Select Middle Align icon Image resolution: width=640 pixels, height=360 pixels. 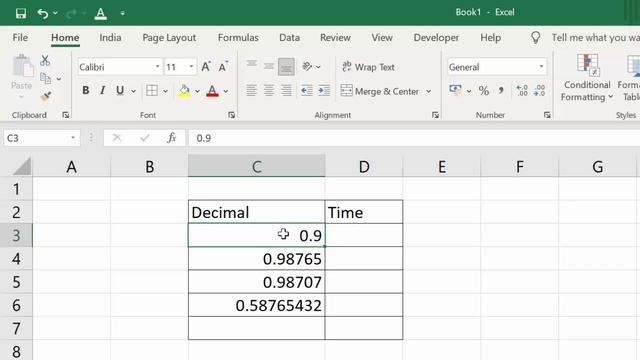click(269, 66)
